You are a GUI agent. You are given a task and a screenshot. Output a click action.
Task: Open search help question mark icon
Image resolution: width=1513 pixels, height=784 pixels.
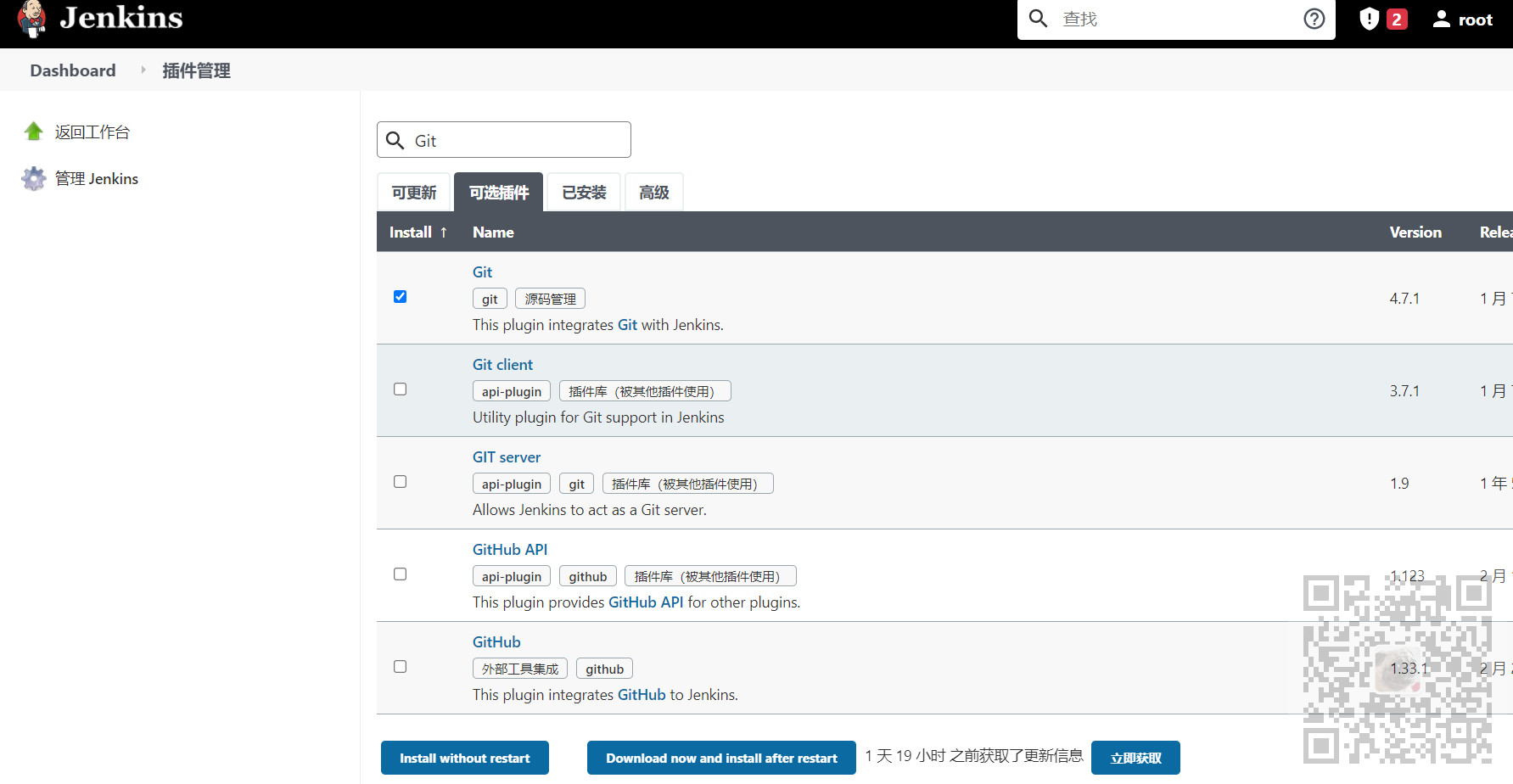(x=1314, y=19)
